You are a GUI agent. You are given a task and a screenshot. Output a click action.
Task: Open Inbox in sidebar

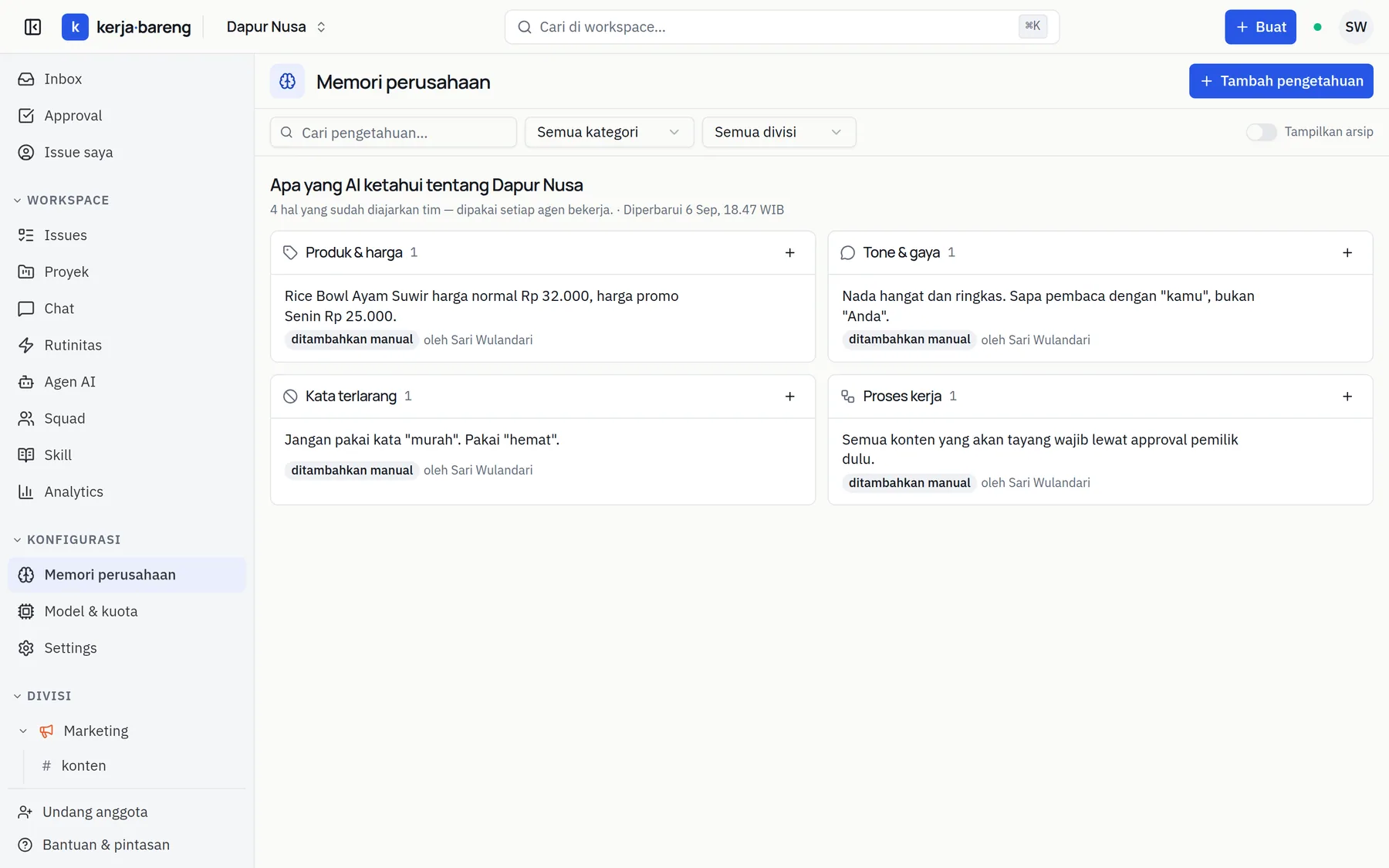[x=127, y=79]
